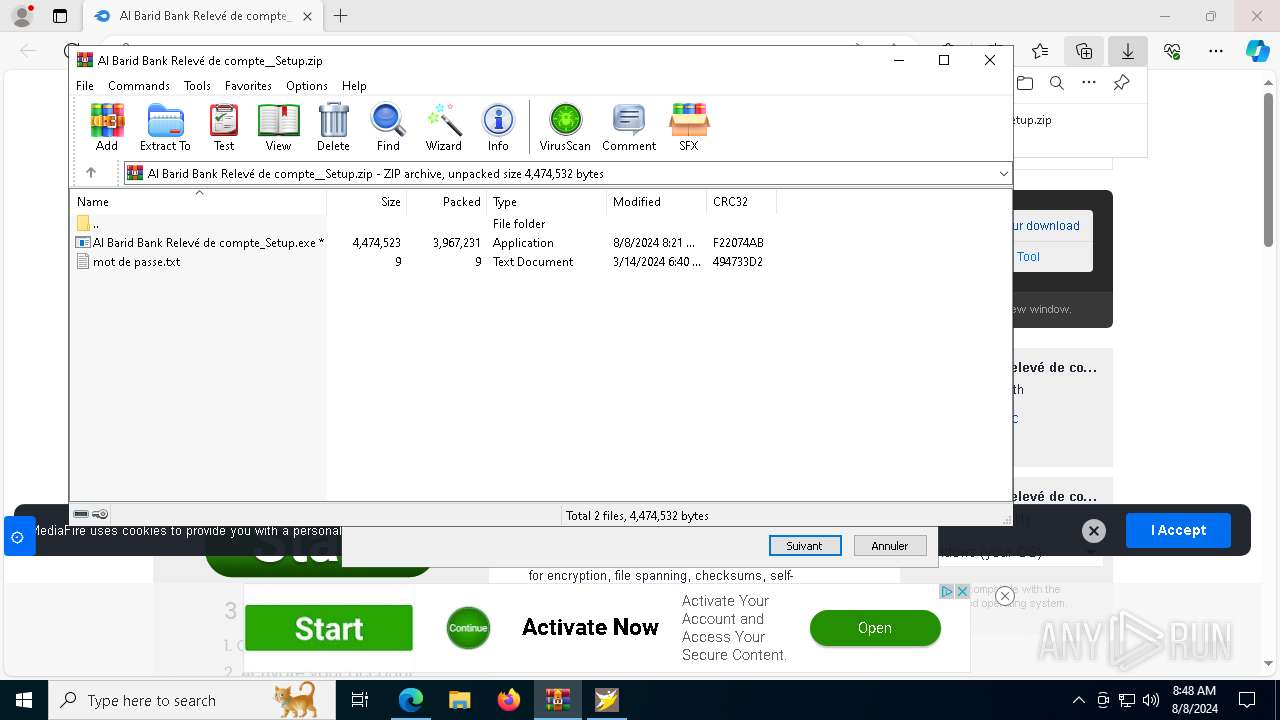Run the Test archive tool
1280x720 pixels.
click(224, 127)
